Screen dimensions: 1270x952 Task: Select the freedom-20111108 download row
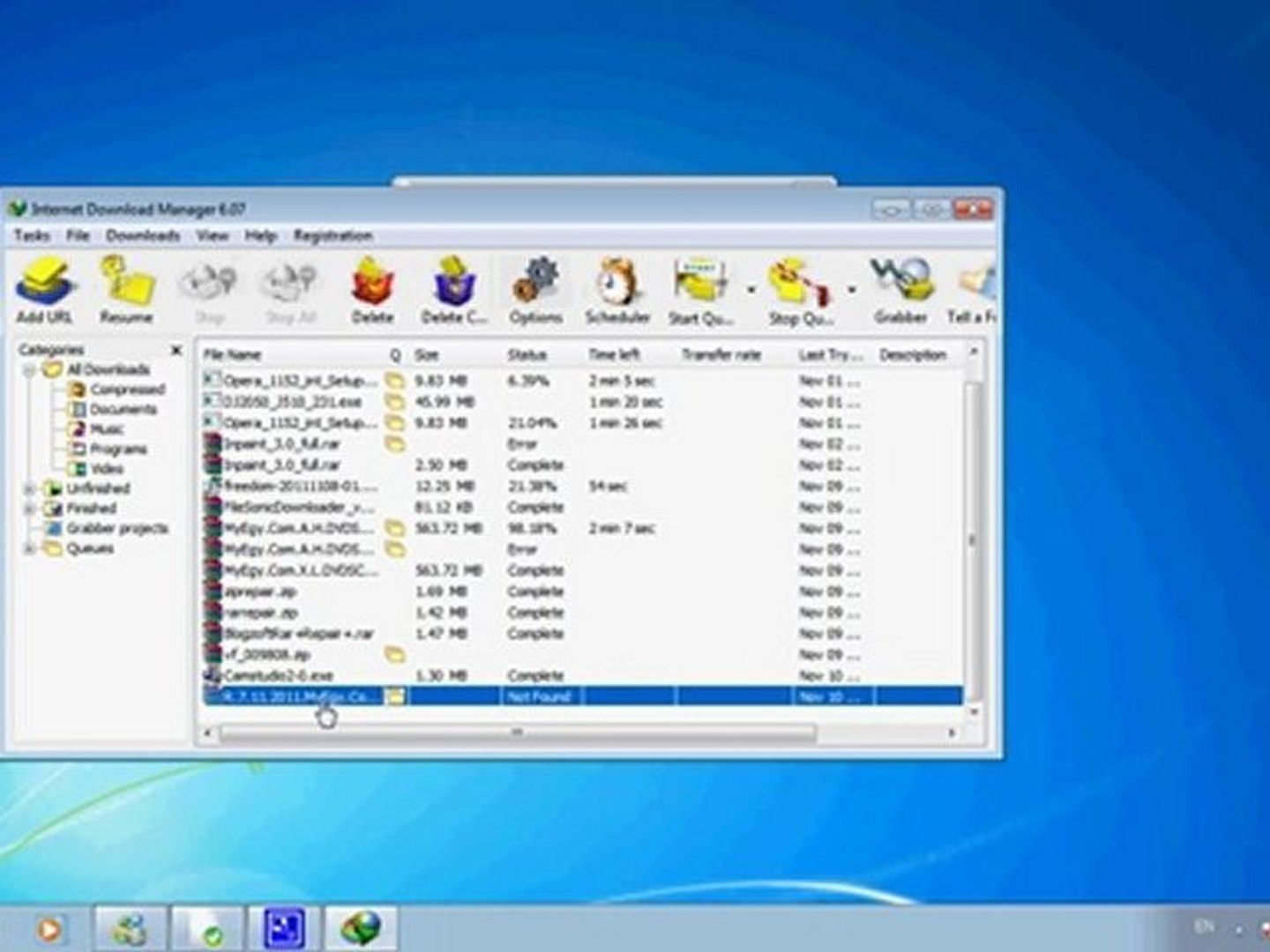582,487
